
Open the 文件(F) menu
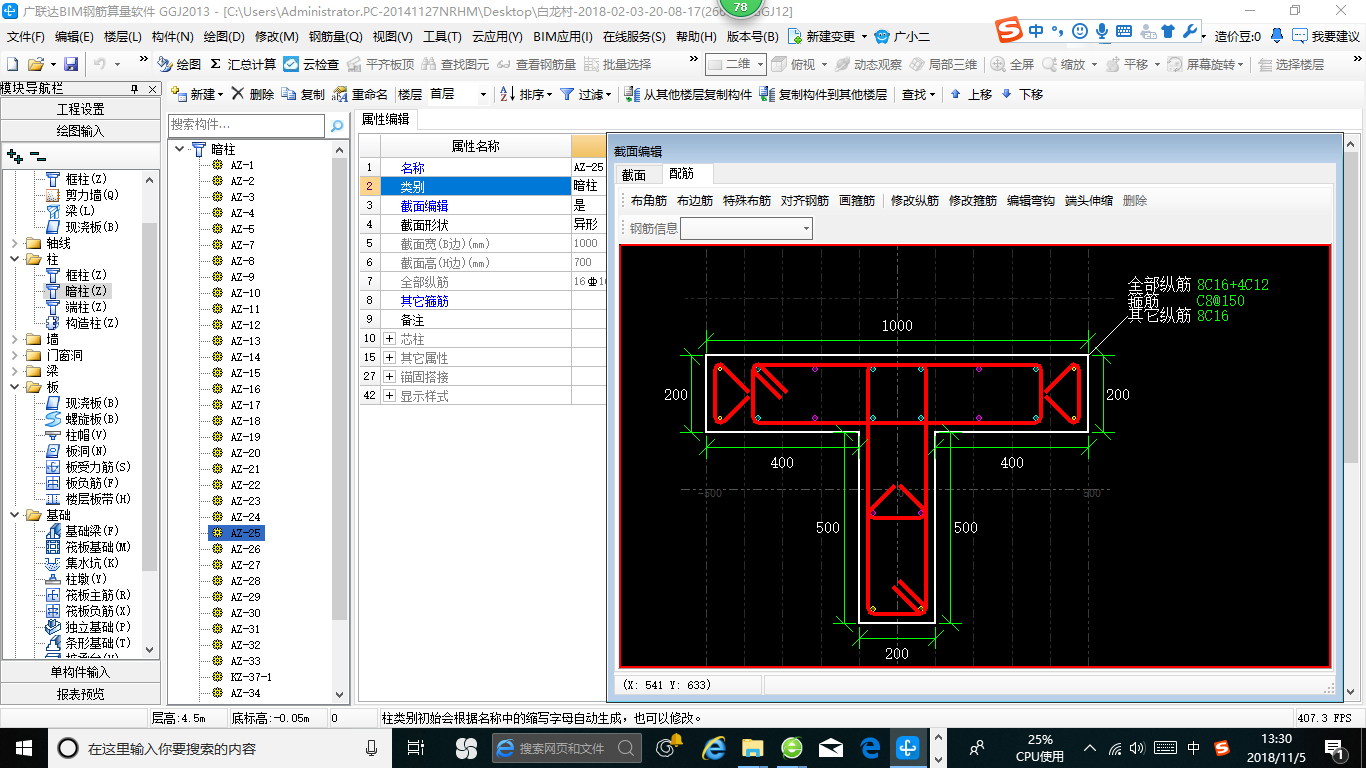26,37
